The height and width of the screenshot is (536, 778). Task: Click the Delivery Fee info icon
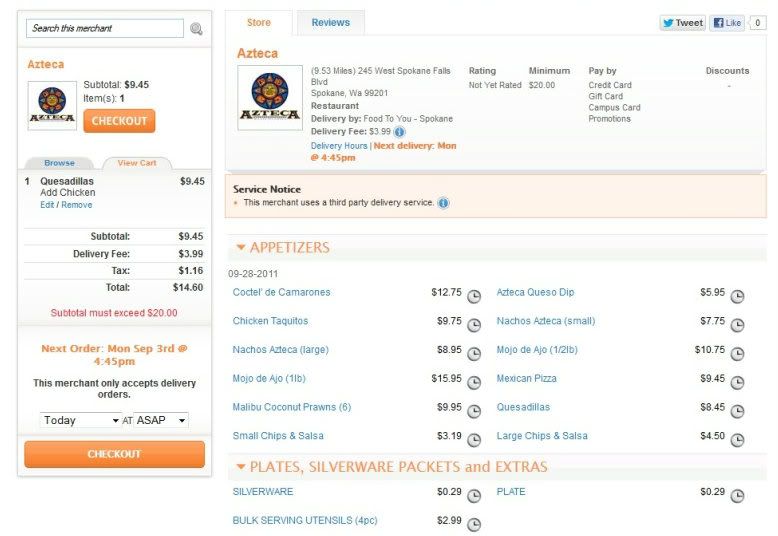pos(399,132)
